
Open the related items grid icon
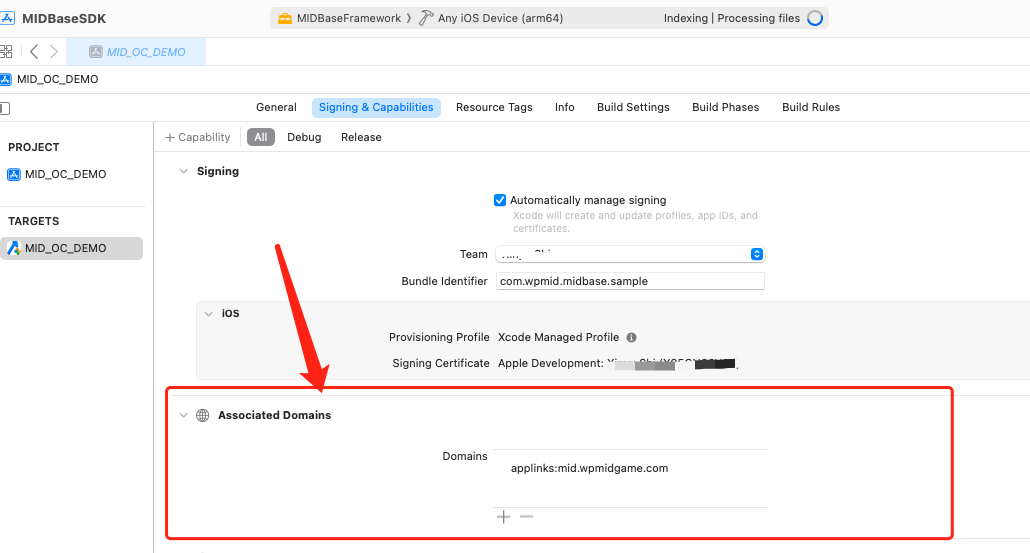6,51
